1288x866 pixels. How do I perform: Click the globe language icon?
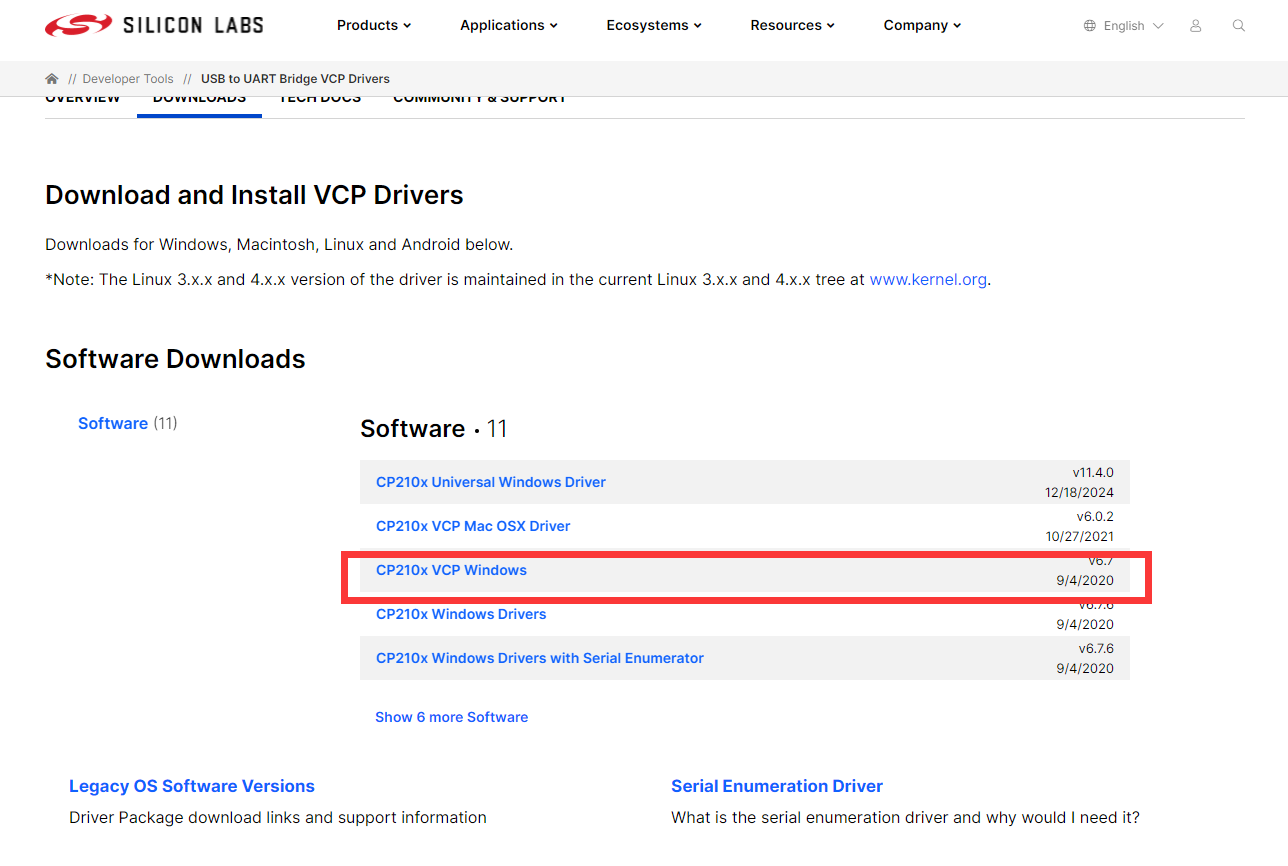point(1090,26)
